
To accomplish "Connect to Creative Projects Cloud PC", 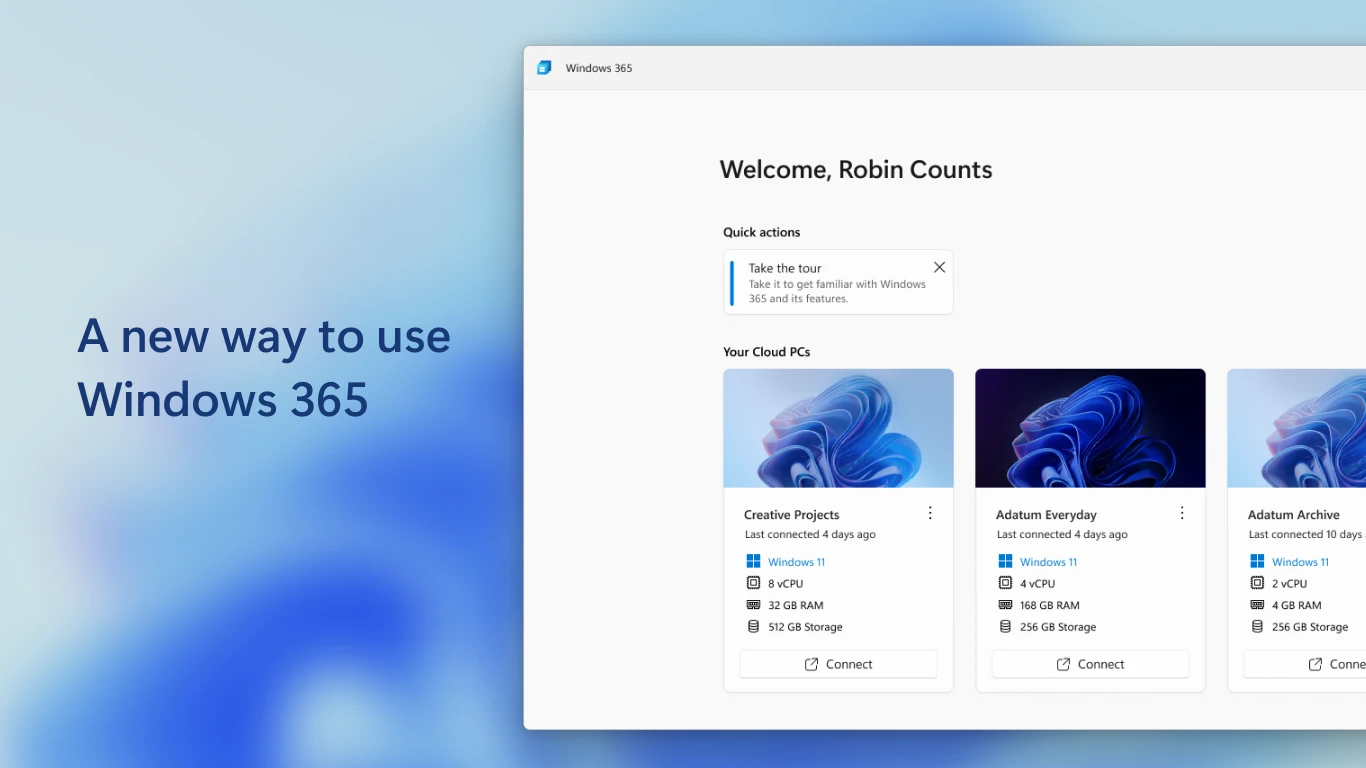I will (x=838, y=664).
